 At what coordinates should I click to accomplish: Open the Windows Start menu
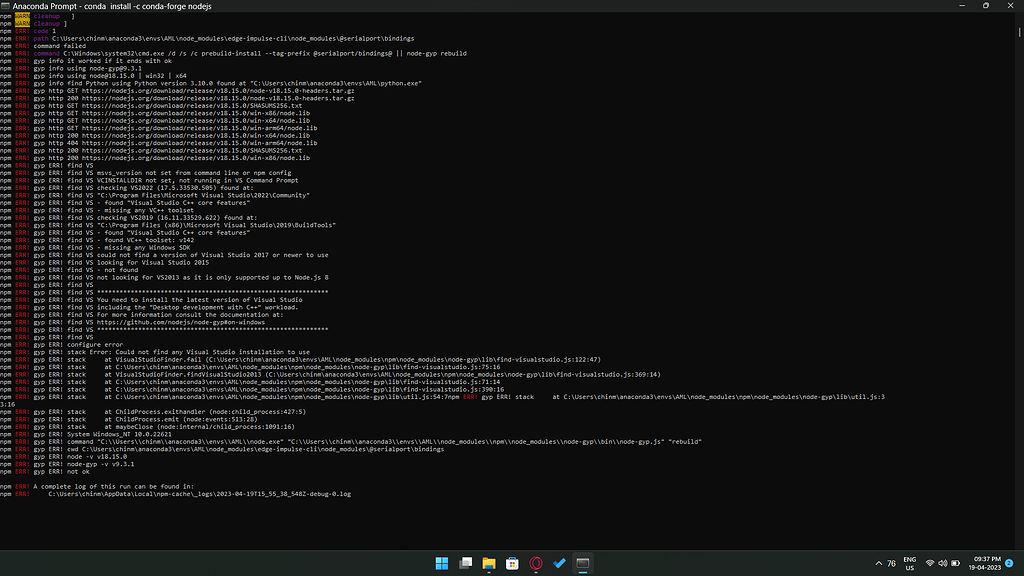pyautogui.click(x=439, y=563)
